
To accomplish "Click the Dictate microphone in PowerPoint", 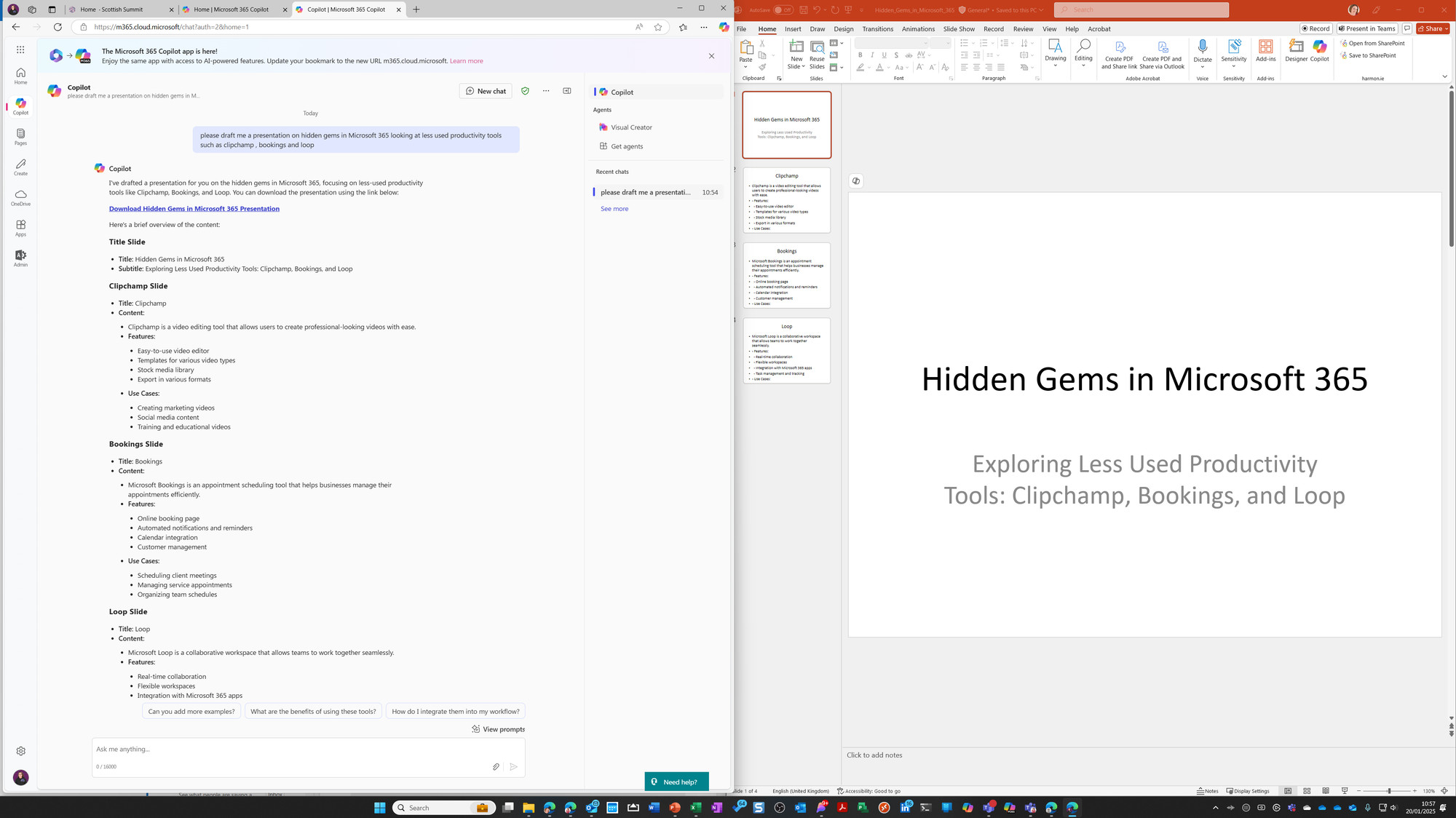I will tap(1203, 55).
